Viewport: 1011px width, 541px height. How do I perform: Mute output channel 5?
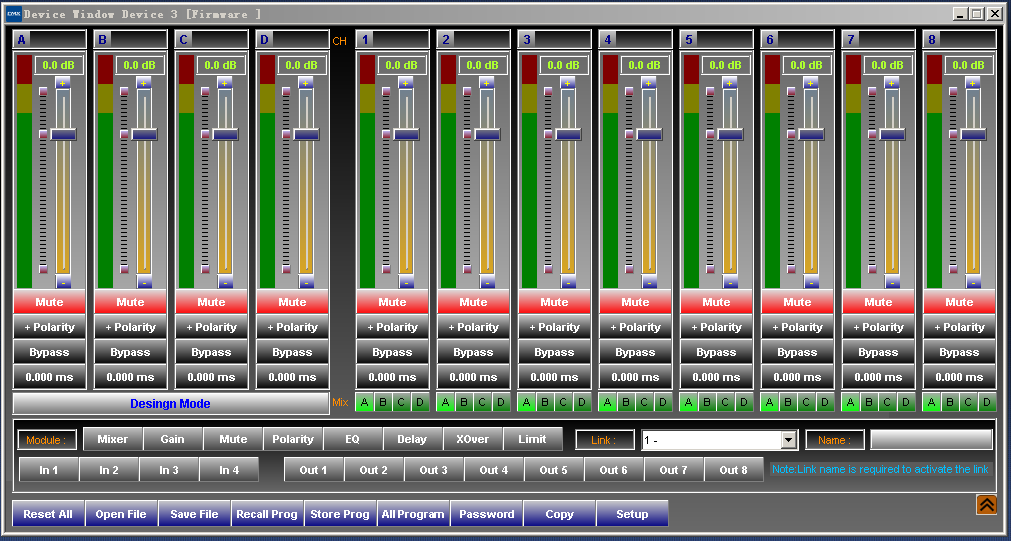(716, 302)
